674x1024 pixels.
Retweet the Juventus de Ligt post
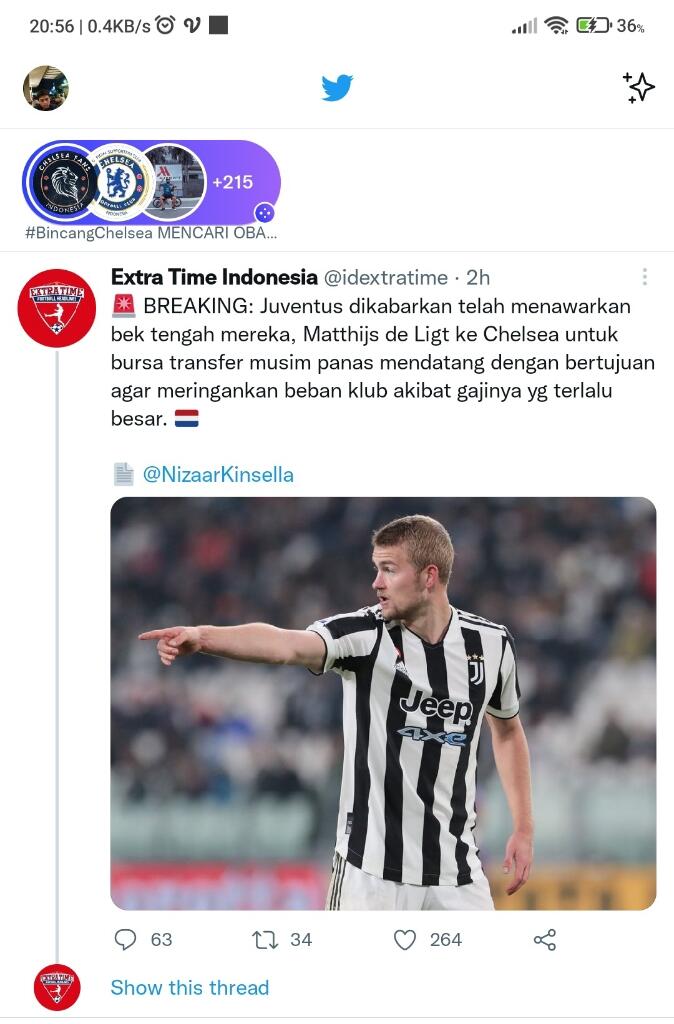tap(265, 940)
